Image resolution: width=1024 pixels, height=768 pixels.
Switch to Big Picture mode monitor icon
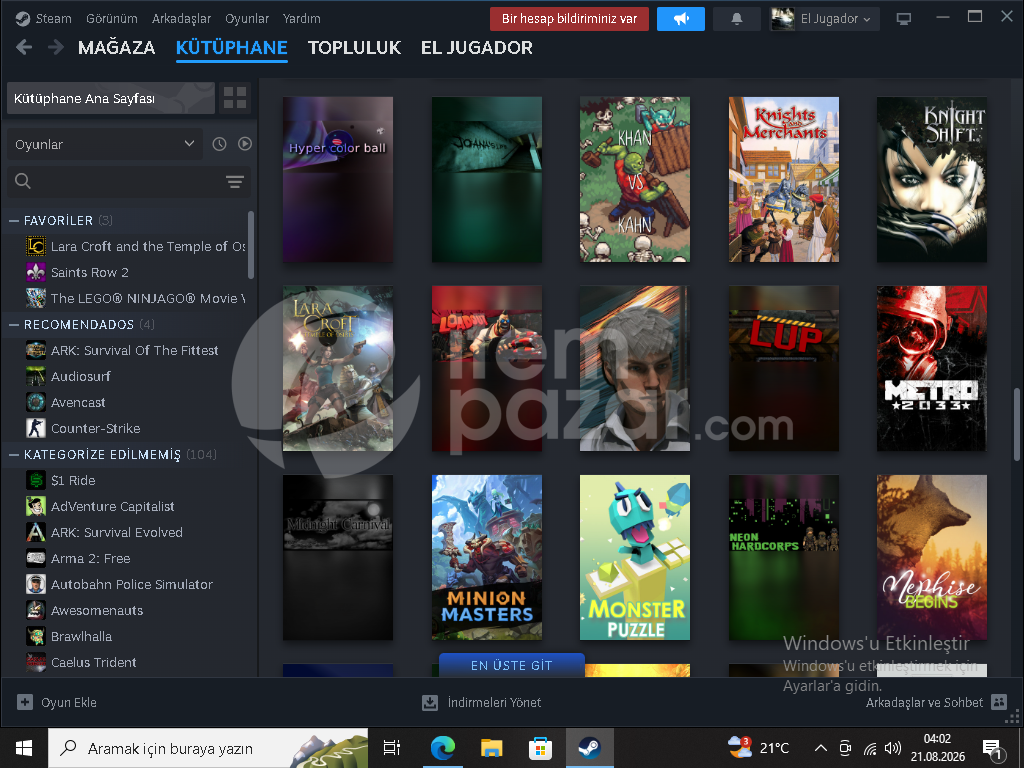(x=904, y=19)
